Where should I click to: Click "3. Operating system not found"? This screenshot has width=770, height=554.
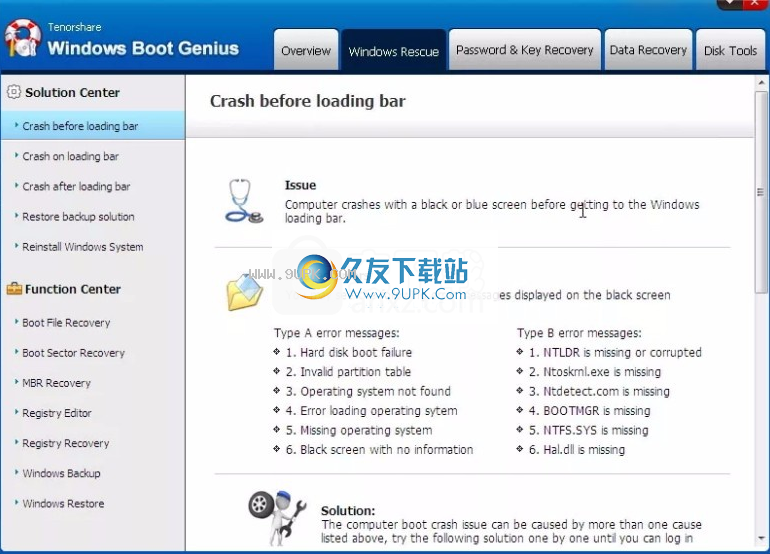coord(368,391)
